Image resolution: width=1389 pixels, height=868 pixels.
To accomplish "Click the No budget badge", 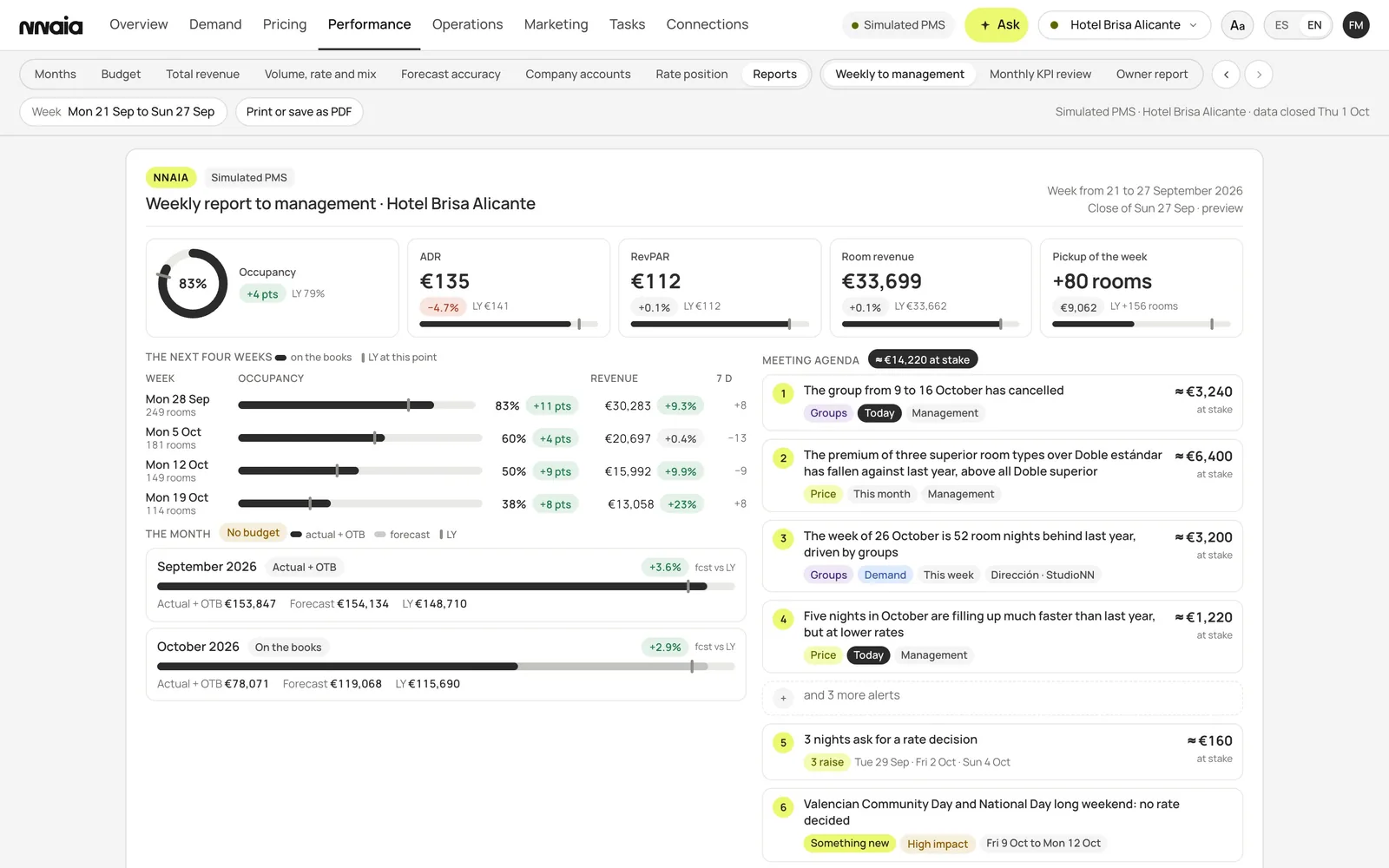I will coord(253,533).
